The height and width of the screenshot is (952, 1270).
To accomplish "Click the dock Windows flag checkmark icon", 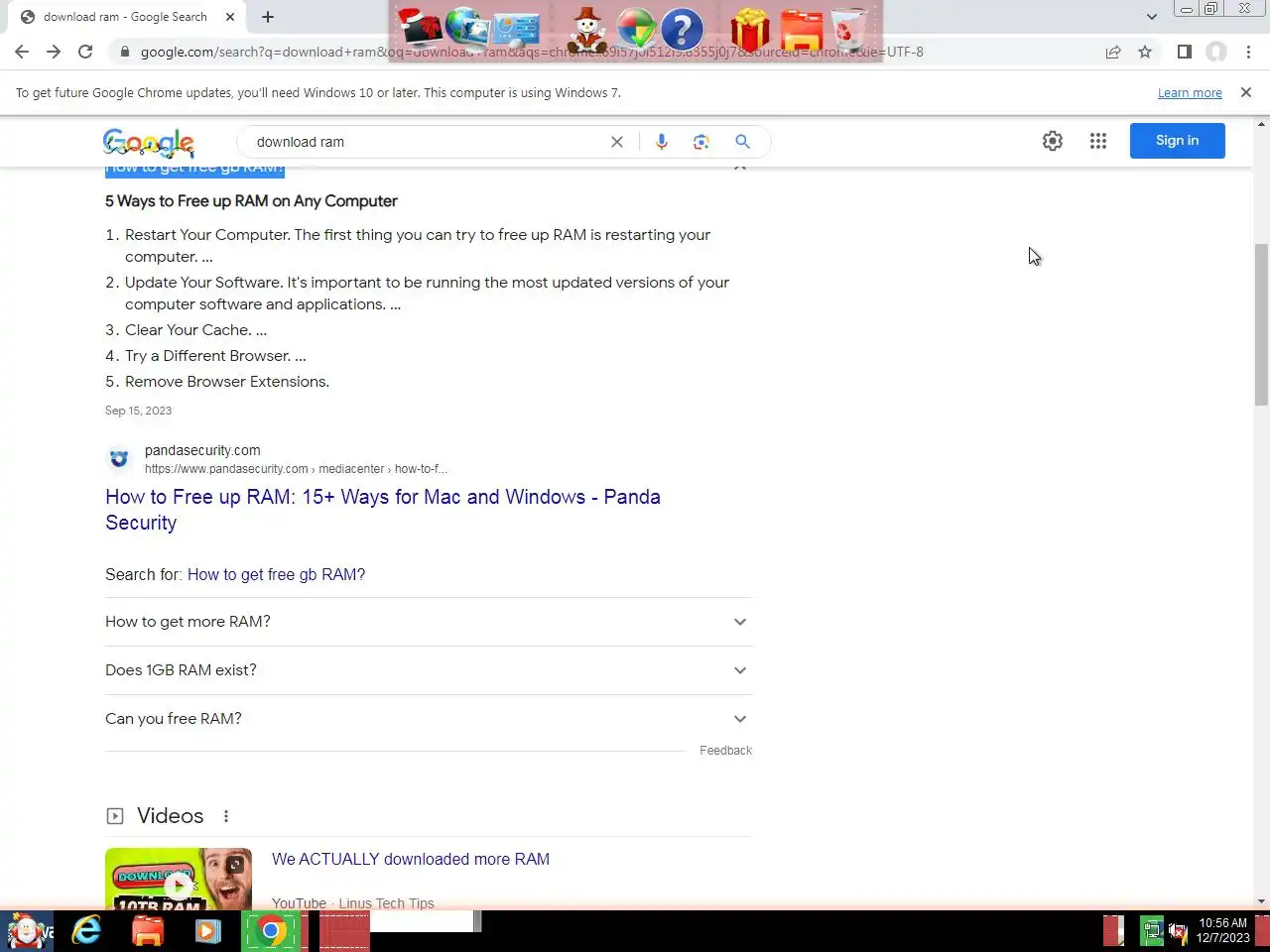I will (636, 30).
